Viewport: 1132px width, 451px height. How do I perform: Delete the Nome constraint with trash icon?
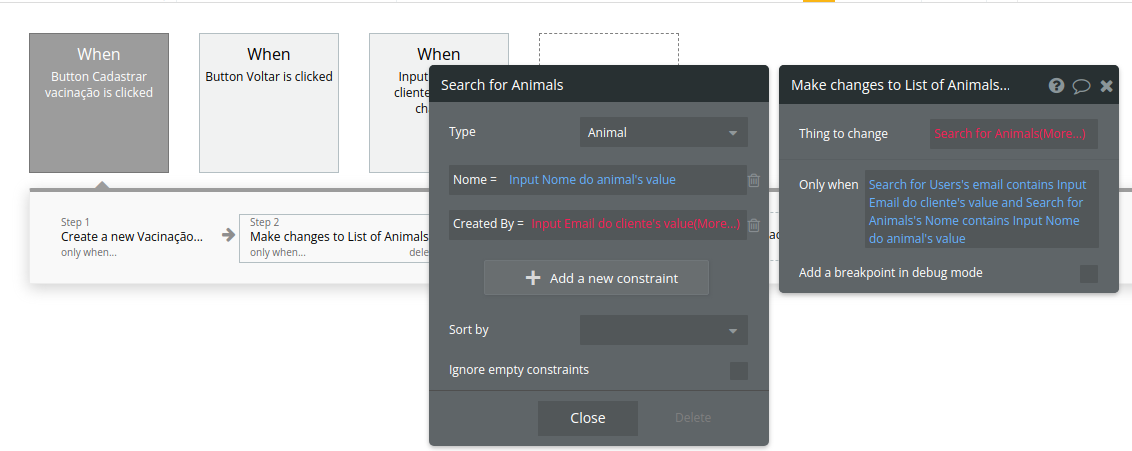754,180
